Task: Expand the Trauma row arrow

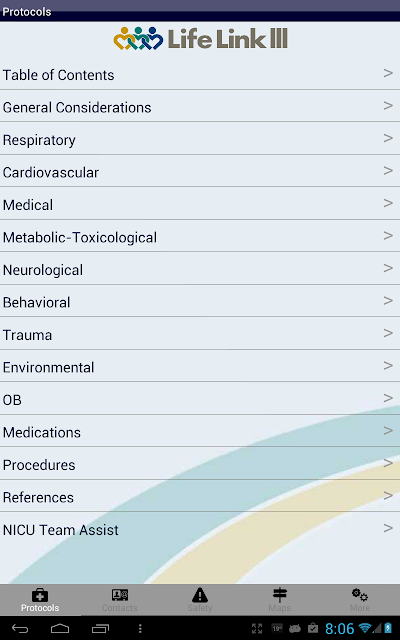Action: pyautogui.click(x=388, y=333)
